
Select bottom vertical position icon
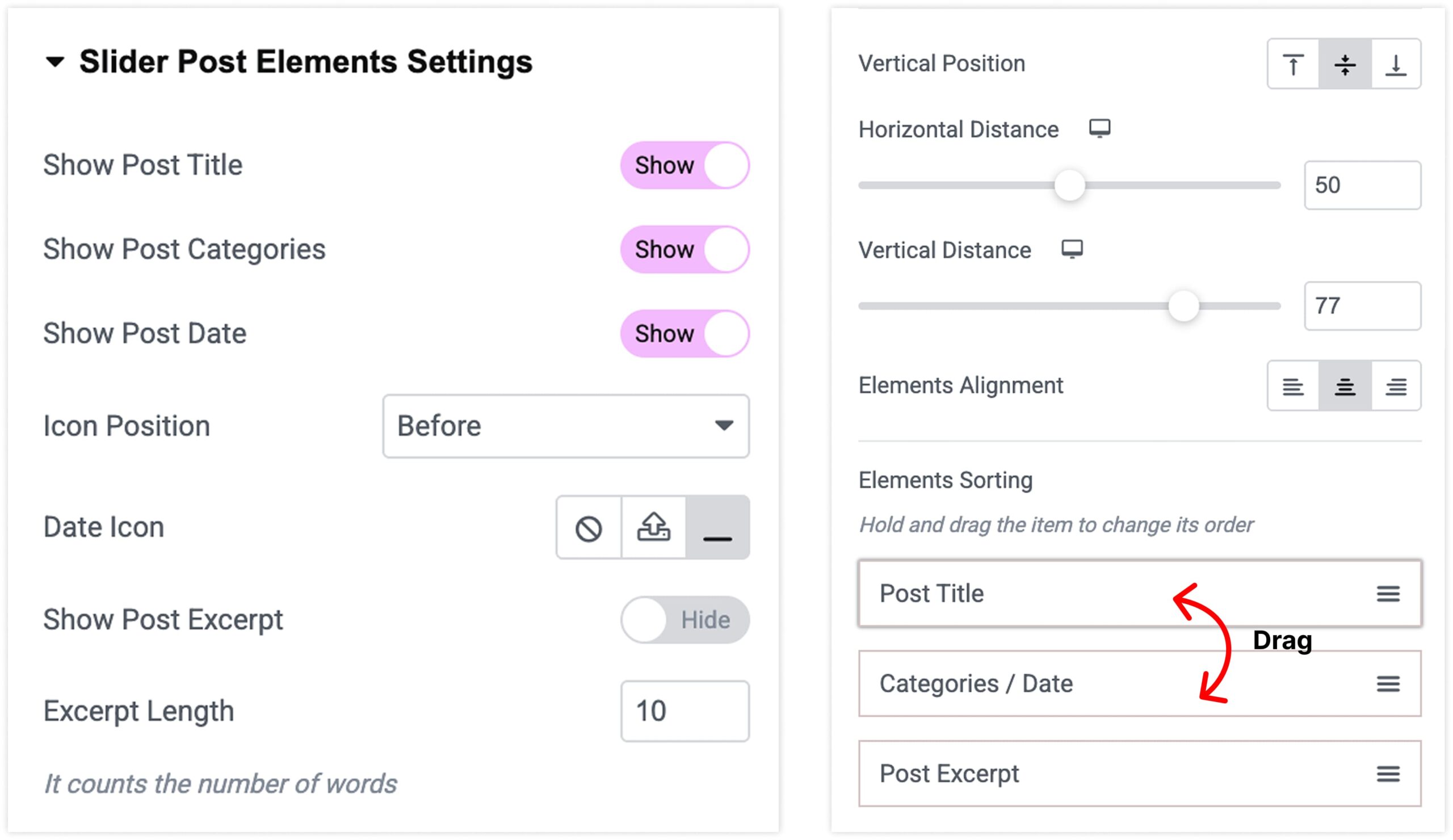click(1396, 64)
